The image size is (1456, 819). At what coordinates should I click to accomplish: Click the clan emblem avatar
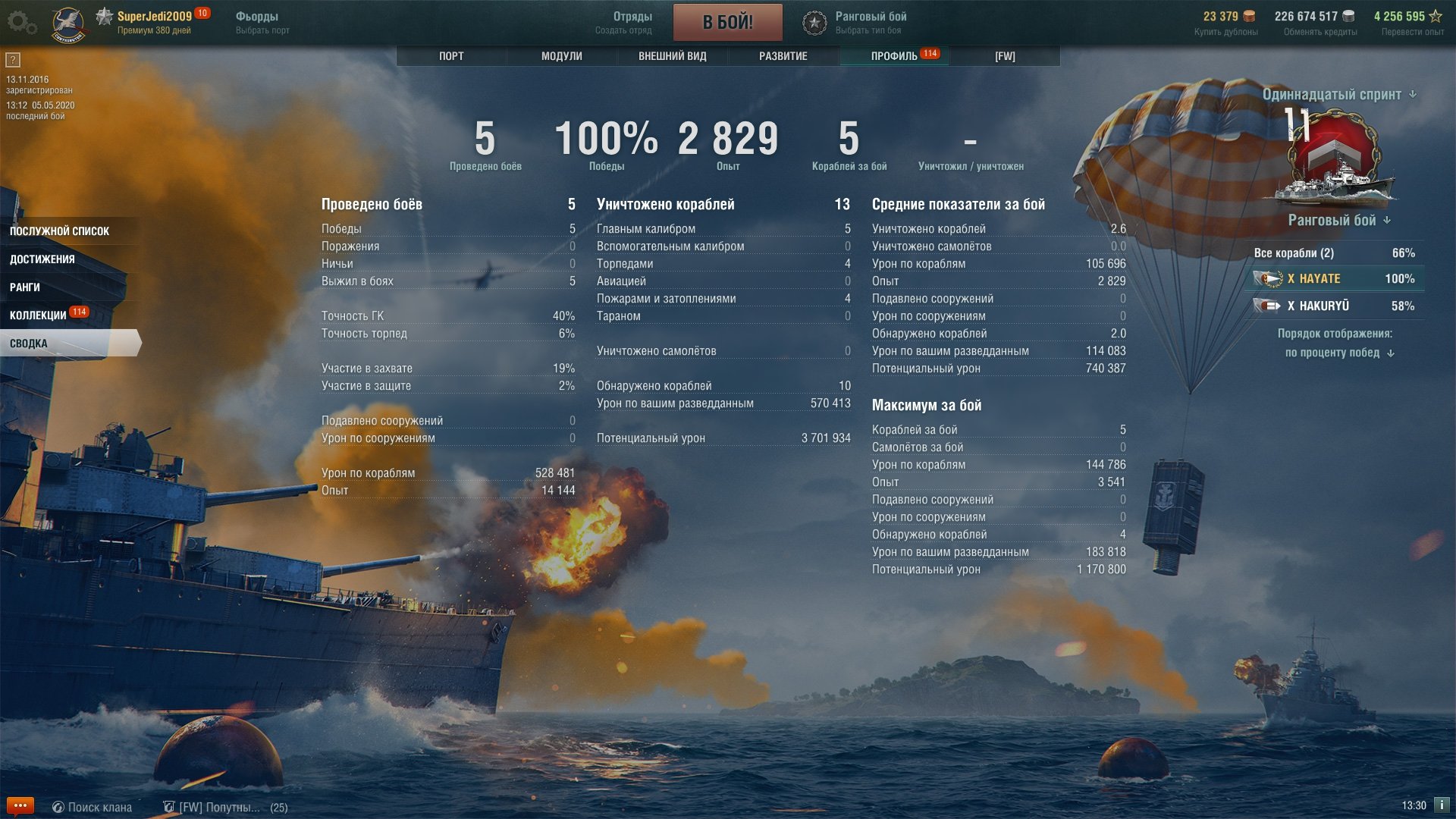[x=69, y=24]
